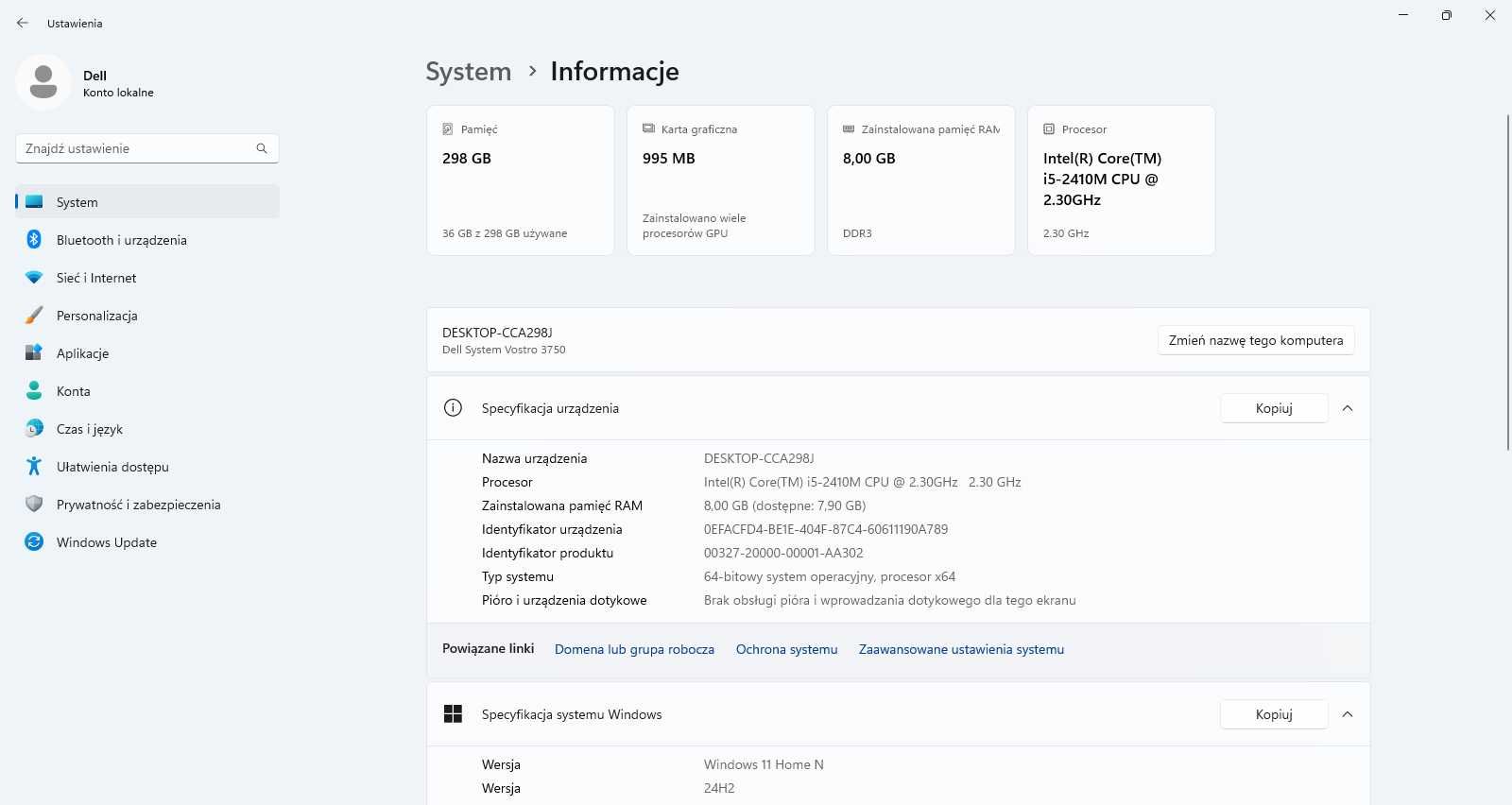Select Czas i język in the sidebar
Viewport: 1512px width, 805px height.
pos(147,429)
